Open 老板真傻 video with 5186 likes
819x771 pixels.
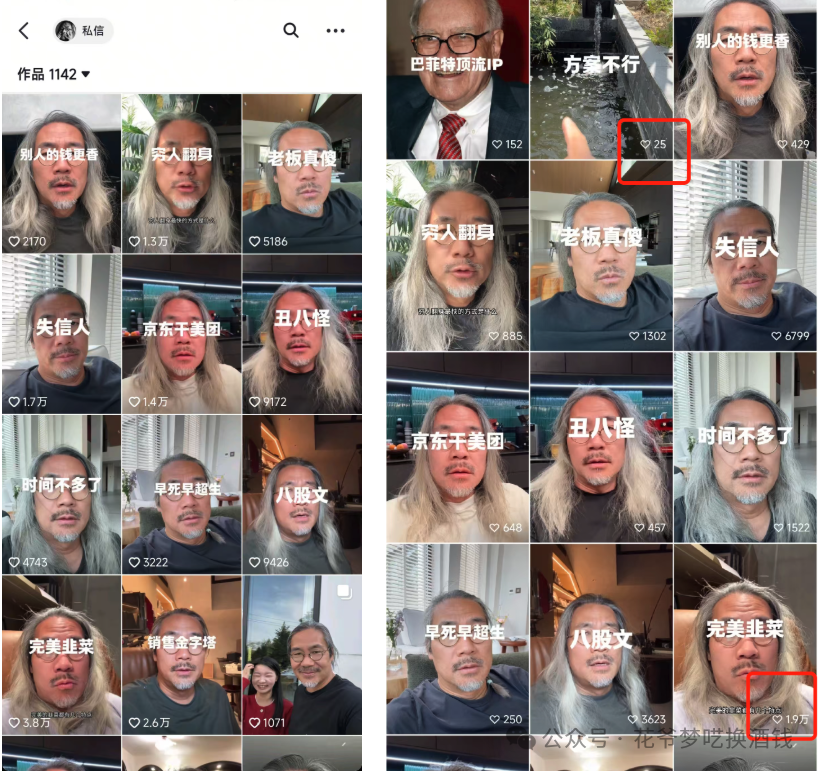tap(302, 173)
